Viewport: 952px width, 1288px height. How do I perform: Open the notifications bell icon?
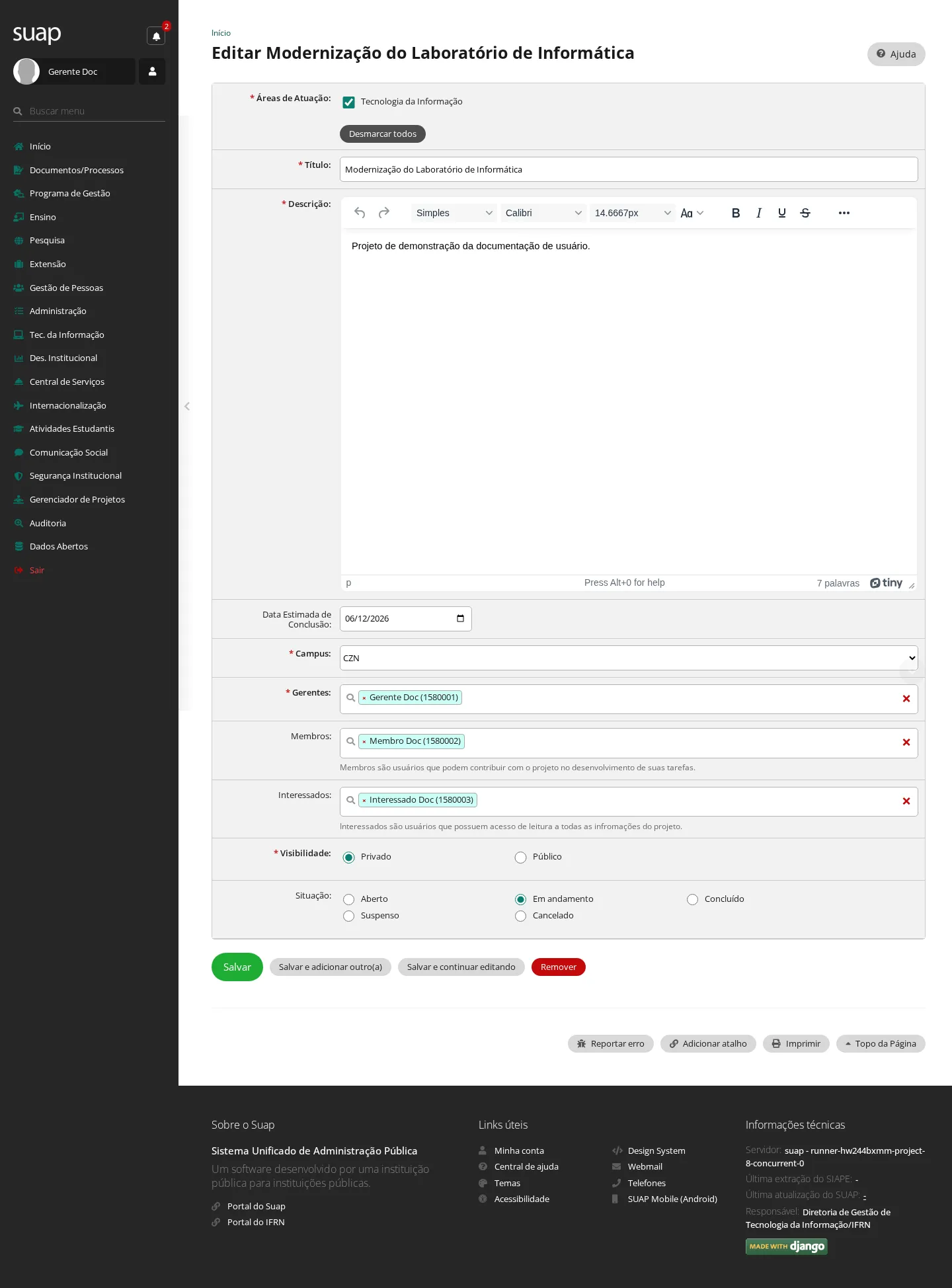[156, 36]
